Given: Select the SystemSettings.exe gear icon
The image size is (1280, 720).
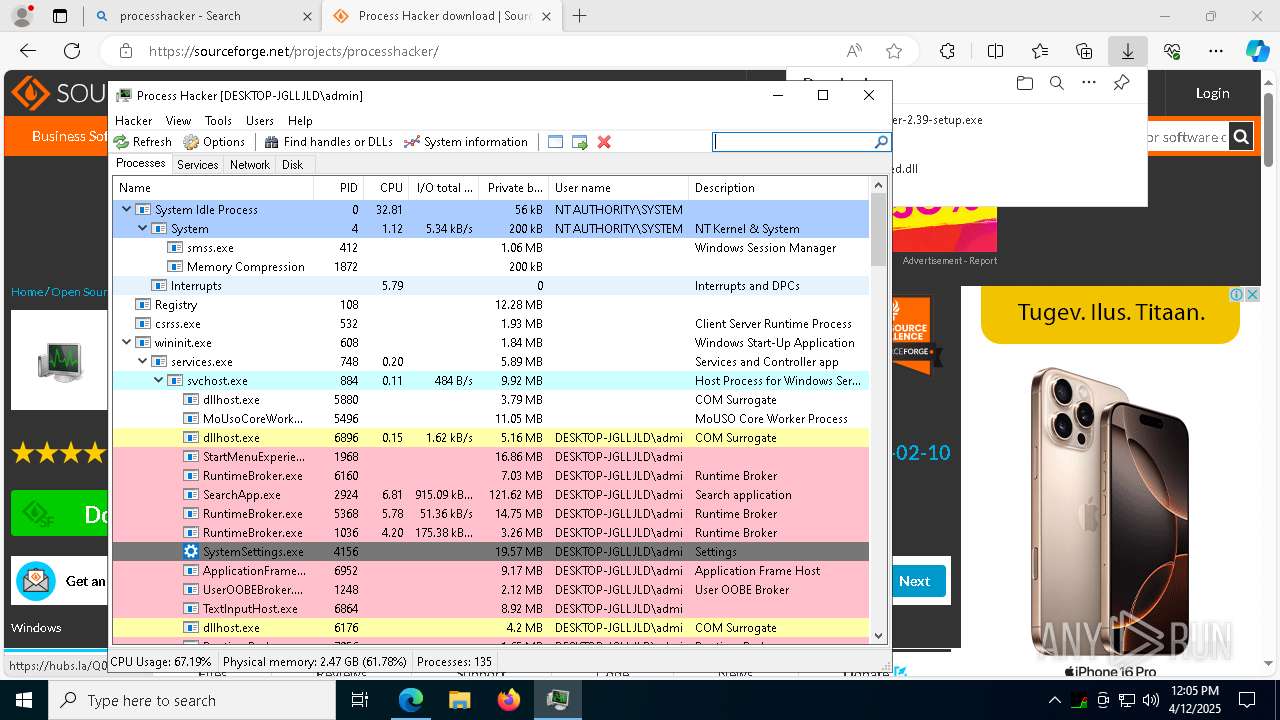Looking at the screenshot, I should [x=191, y=552].
